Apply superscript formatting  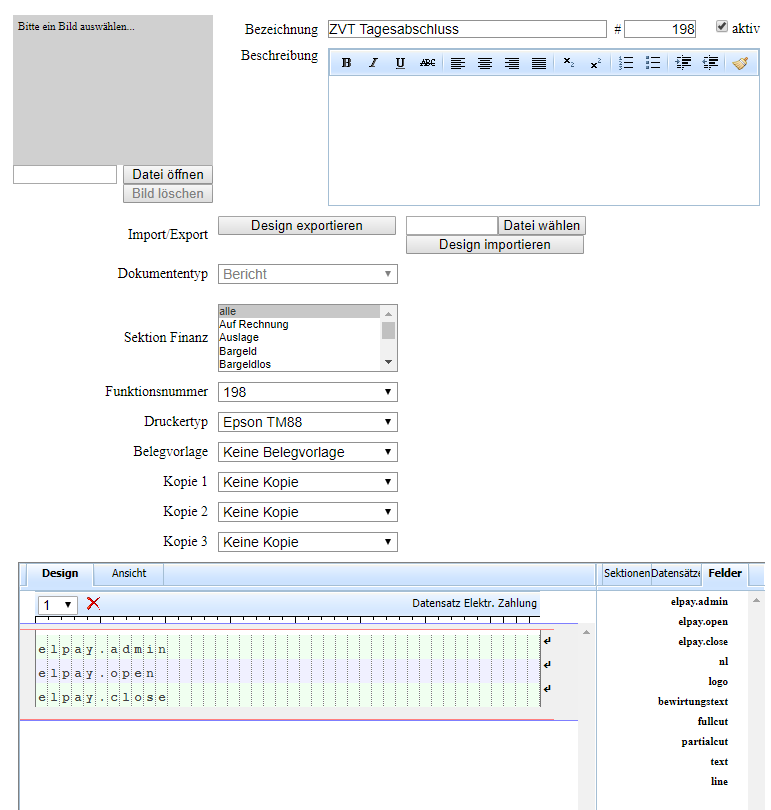(x=595, y=63)
